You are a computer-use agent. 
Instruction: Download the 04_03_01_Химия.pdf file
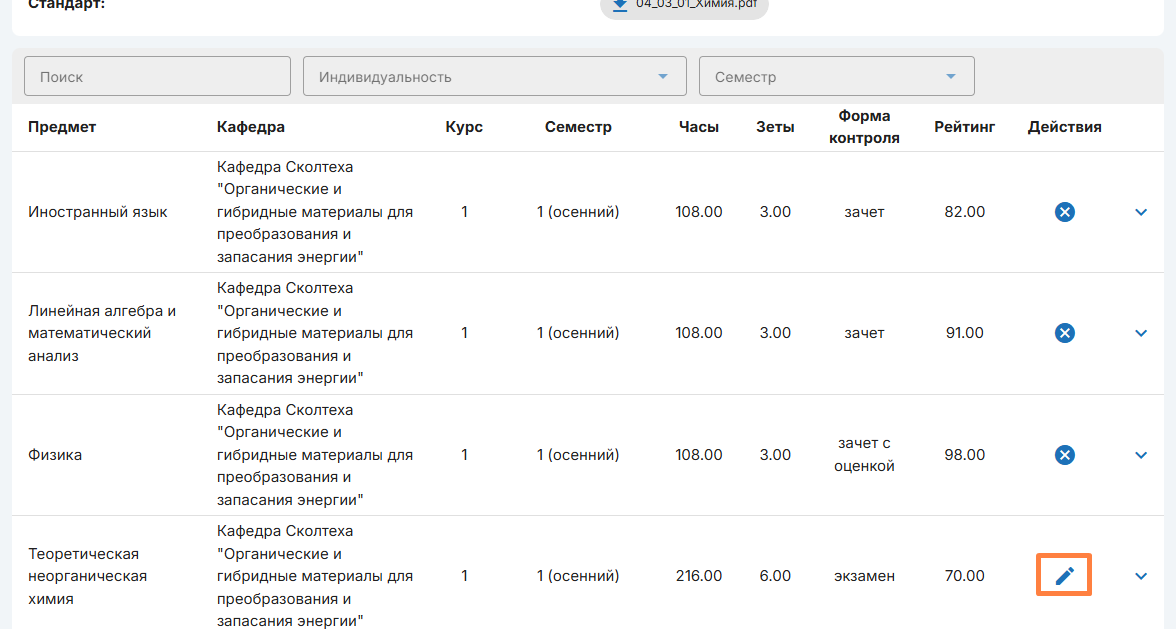point(694,5)
